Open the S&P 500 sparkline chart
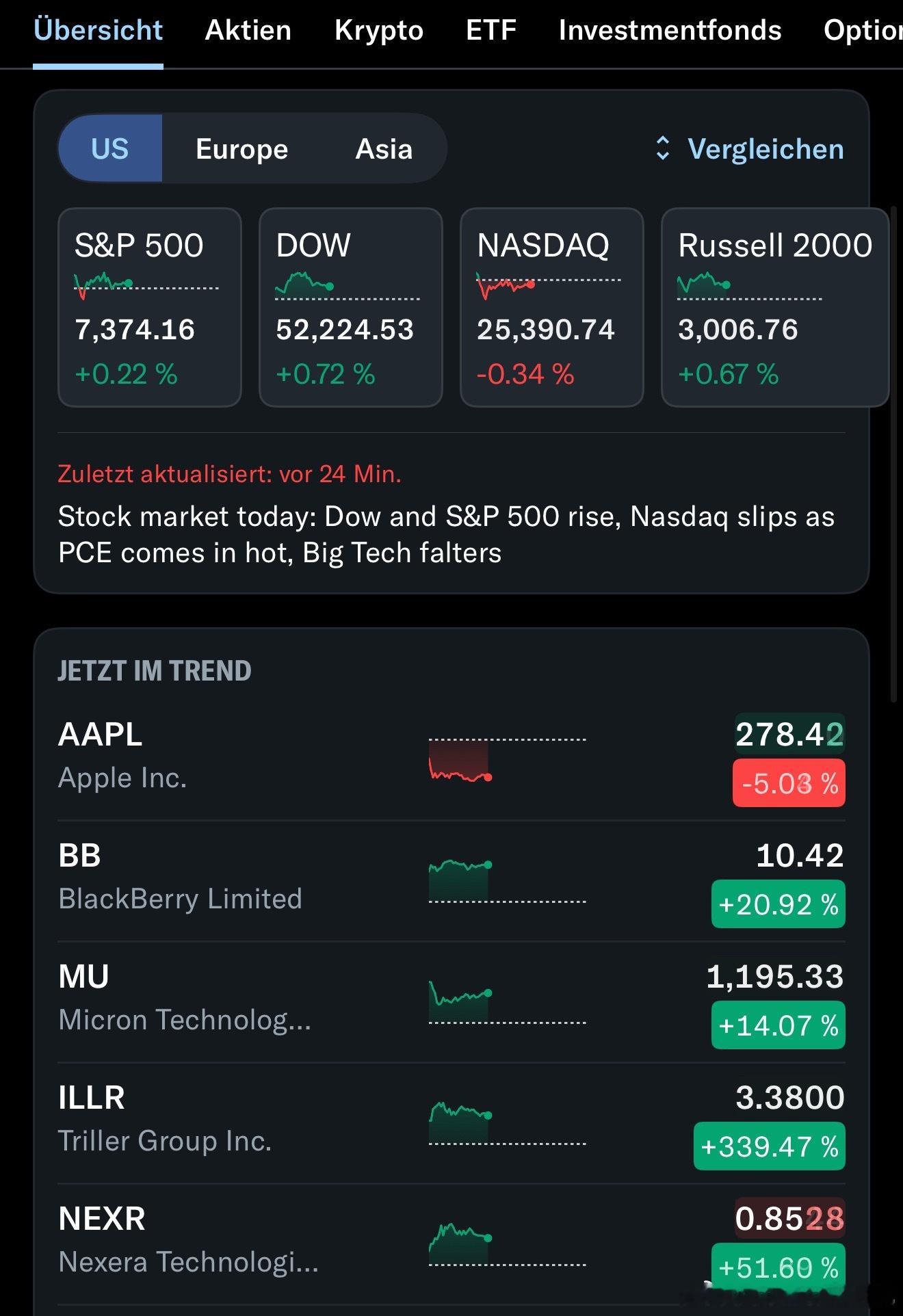Image resolution: width=903 pixels, height=1316 pixels. point(146,286)
